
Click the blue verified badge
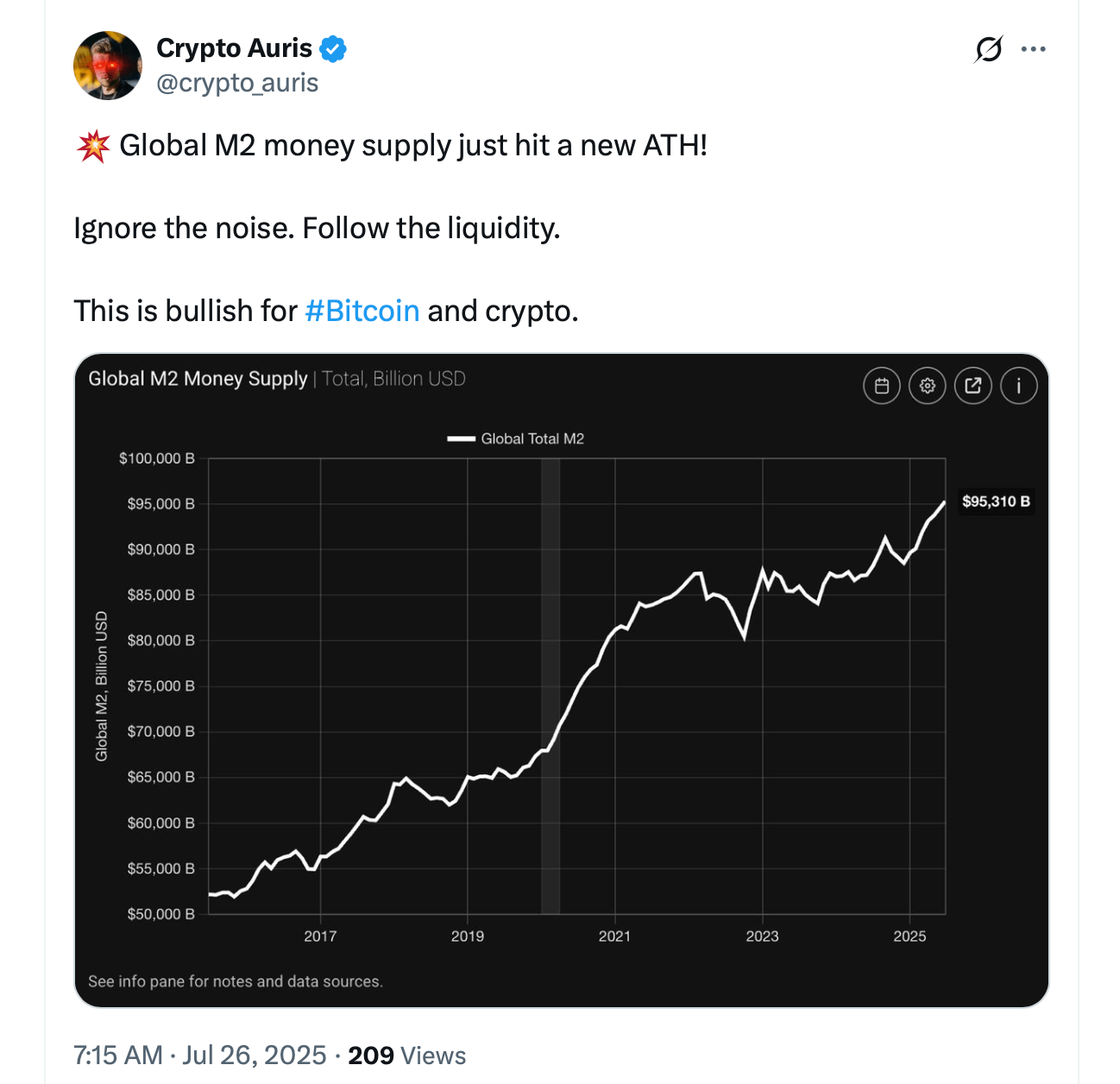tap(333, 49)
